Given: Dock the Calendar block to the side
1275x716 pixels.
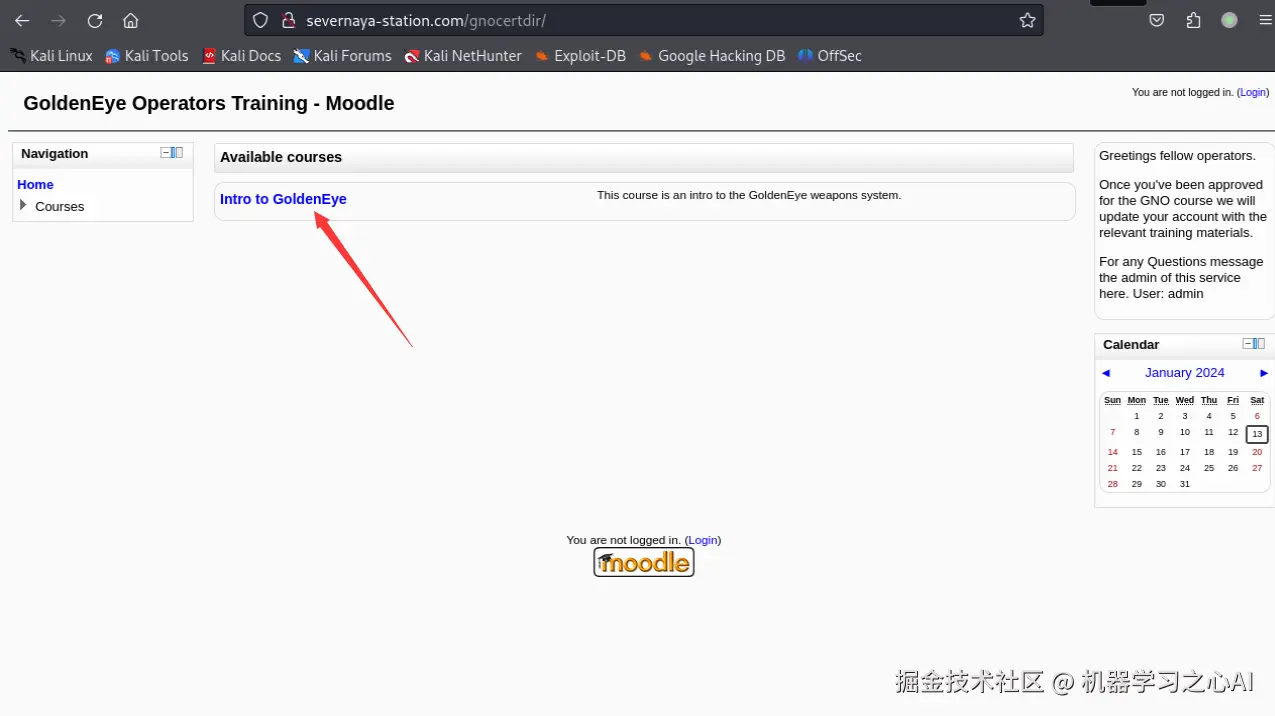Looking at the screenshot, I should coord(1259,344).
